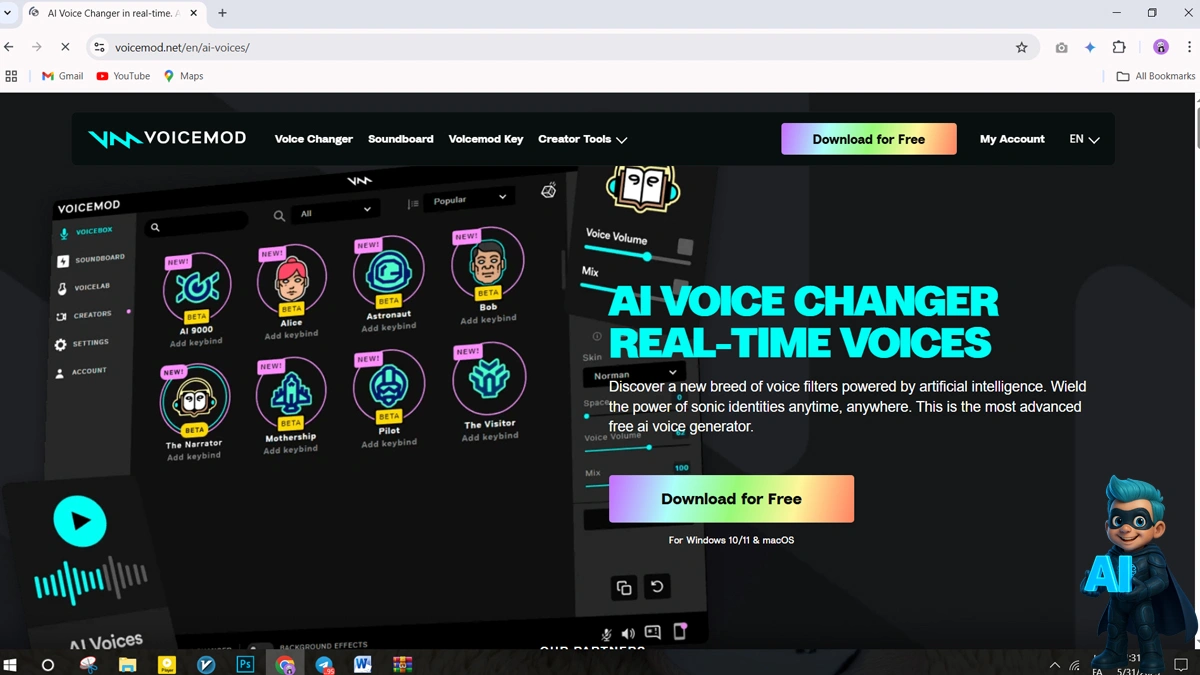
Task: Click the address bar URL
Action: point(182,47)
